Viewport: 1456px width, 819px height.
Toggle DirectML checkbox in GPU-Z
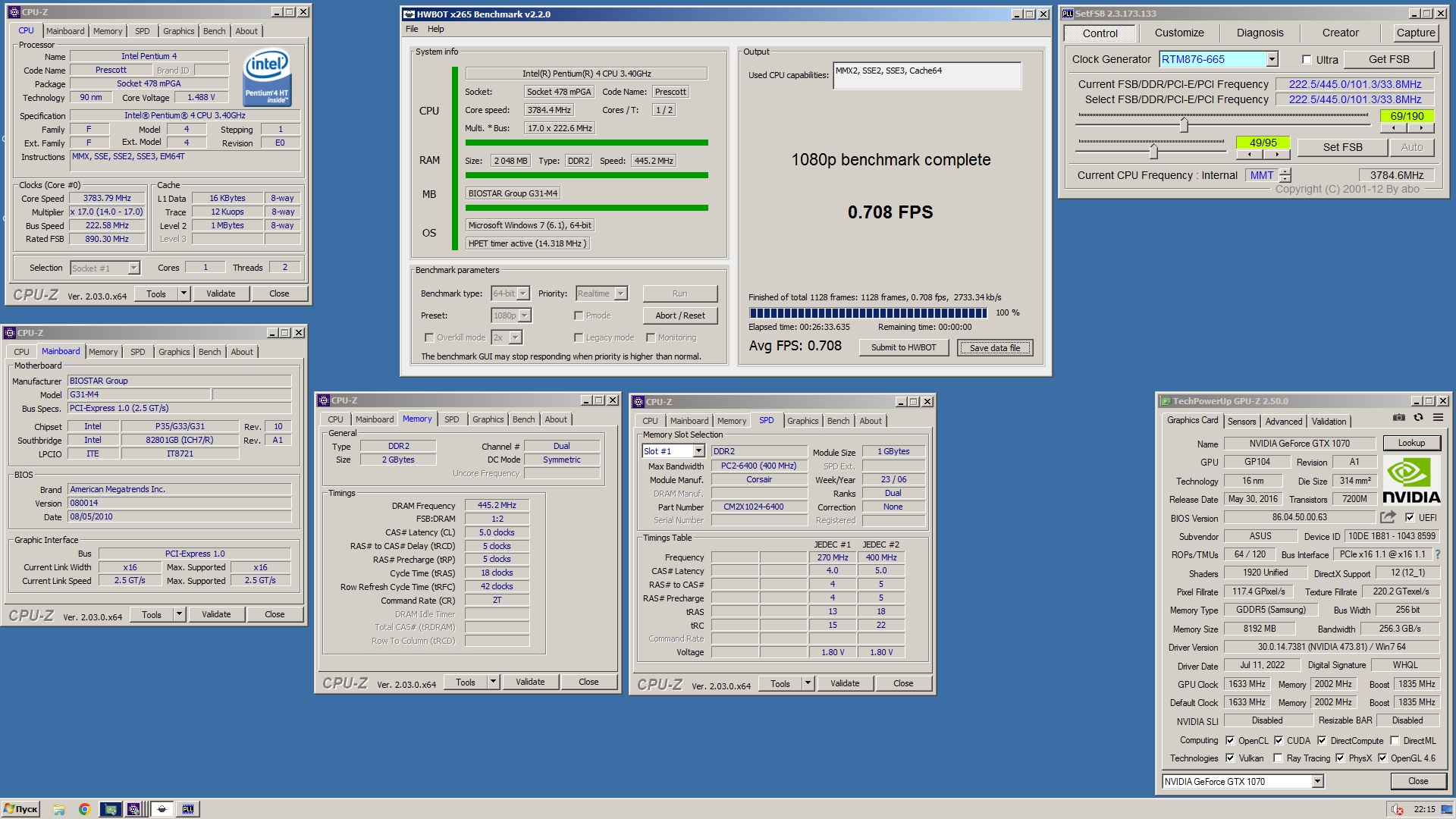tap(1395, 740)
